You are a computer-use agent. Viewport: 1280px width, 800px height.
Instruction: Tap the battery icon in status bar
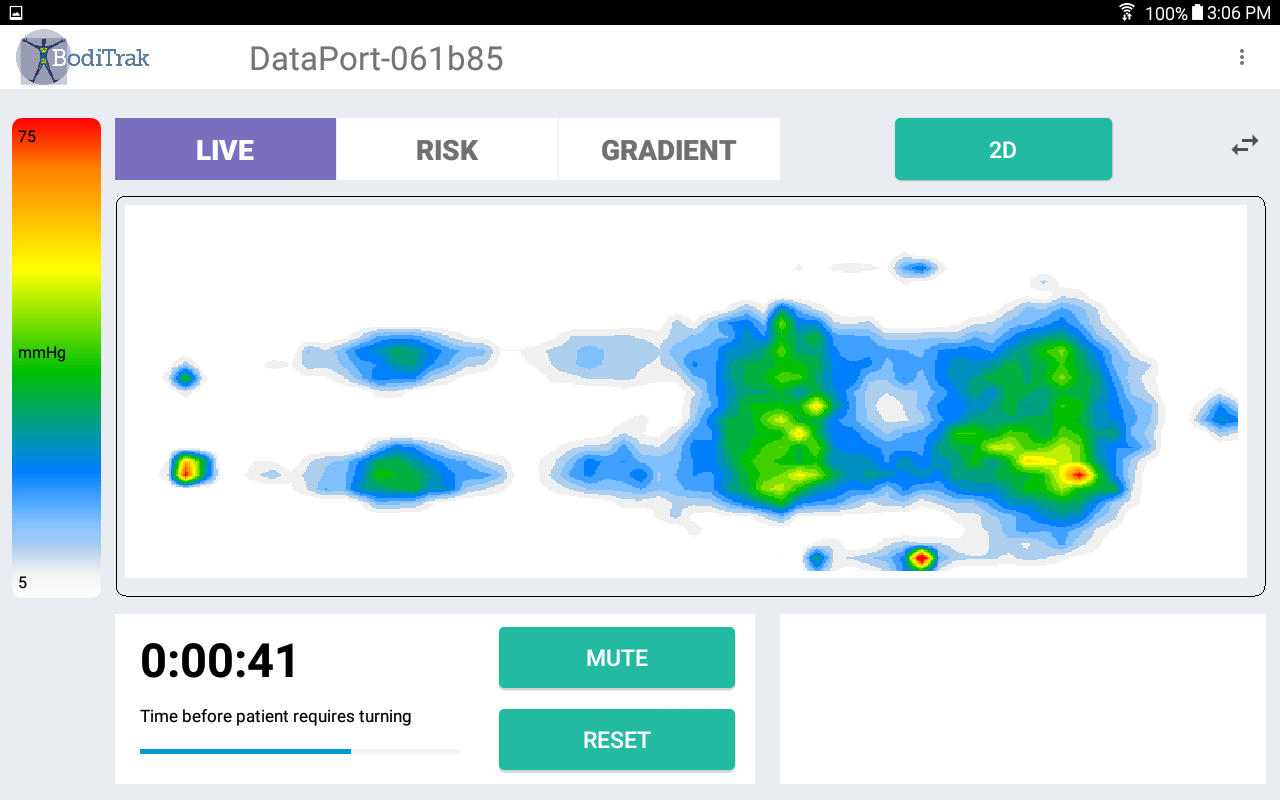(1197, 12)
